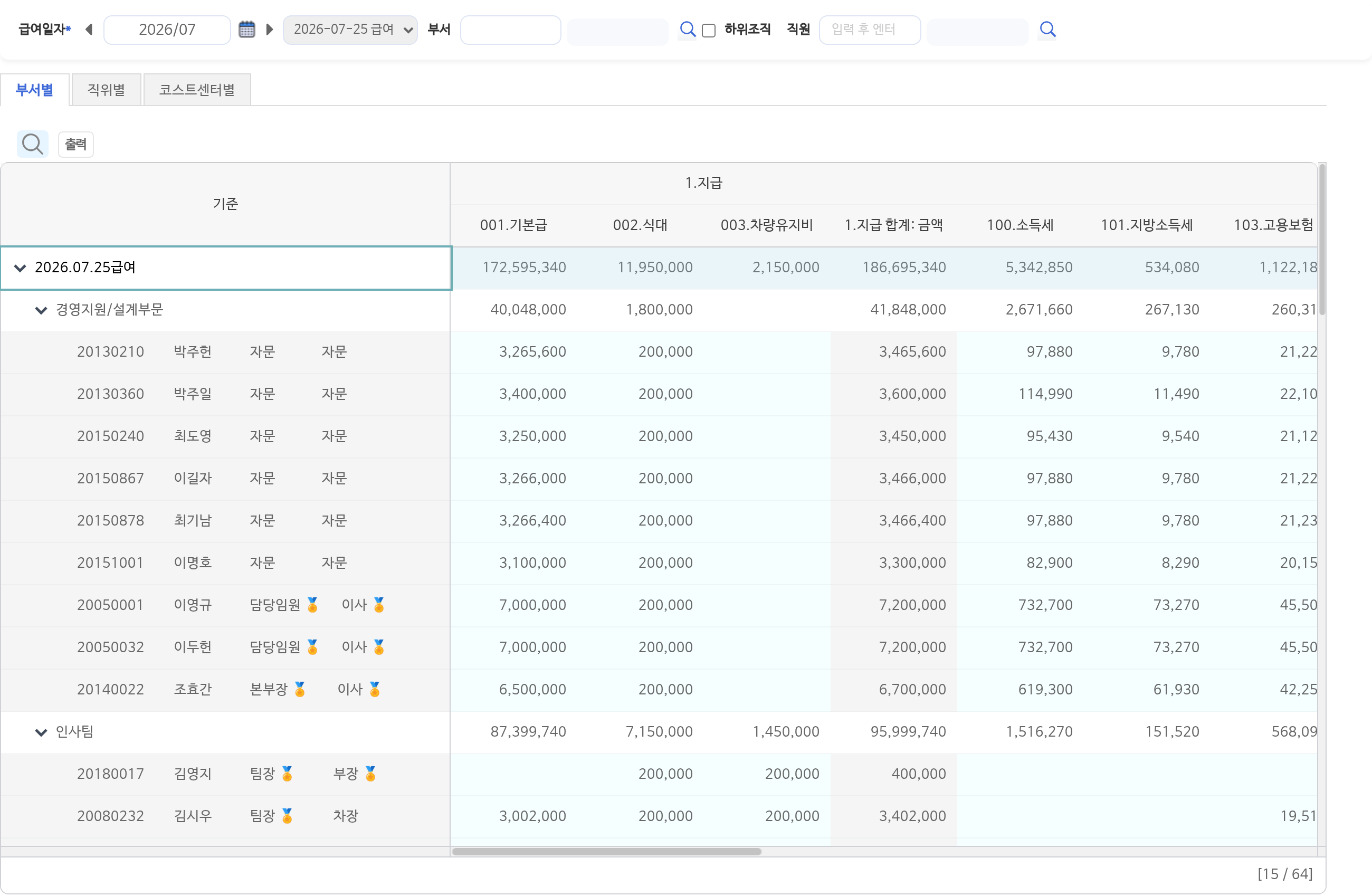The image size is (1372, 896).
Task: Click medal icon beside 김영지 팀장
Action: [287, 773]
